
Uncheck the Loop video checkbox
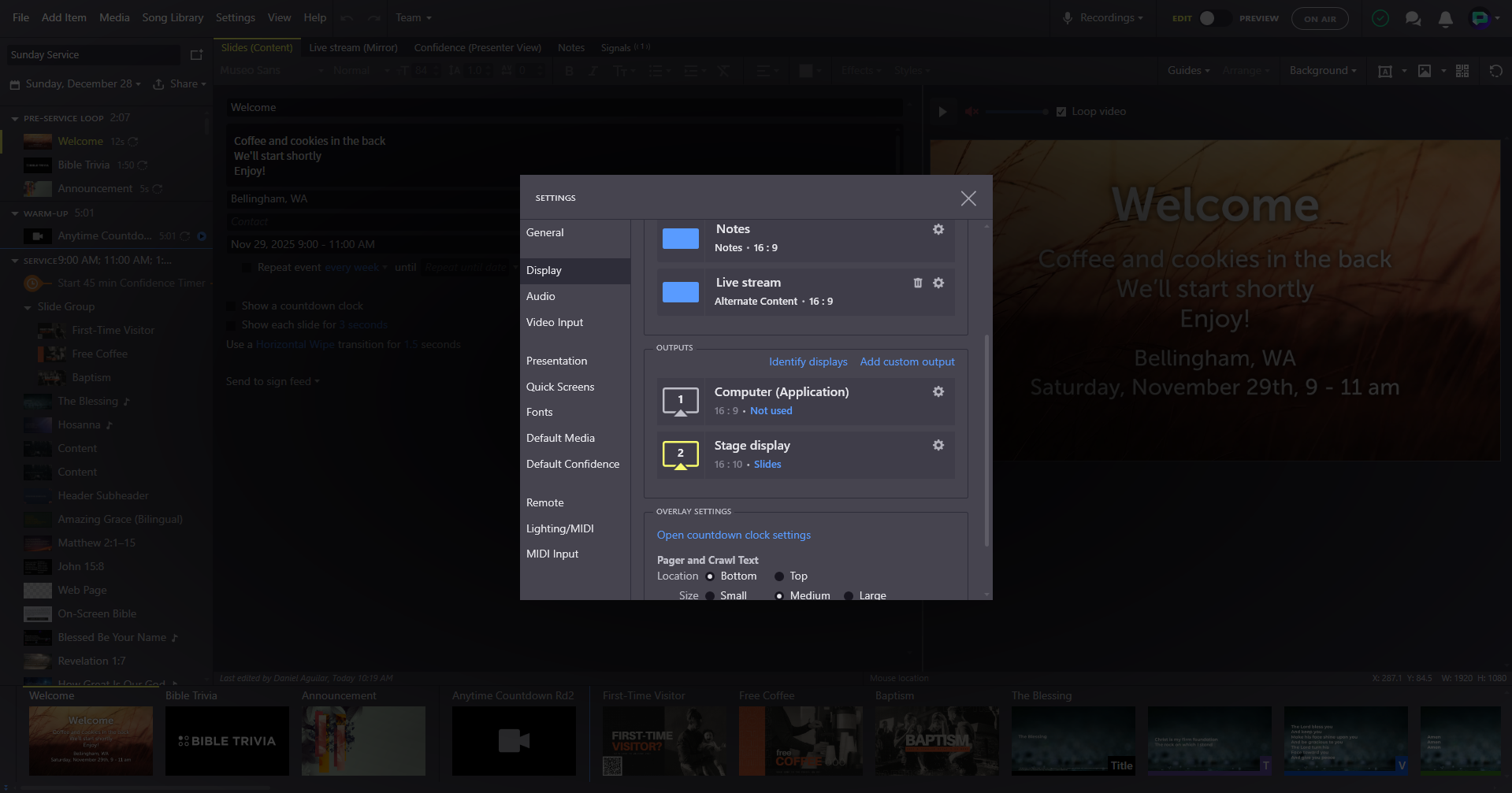pyautogui.click(x=1061, y=112)
